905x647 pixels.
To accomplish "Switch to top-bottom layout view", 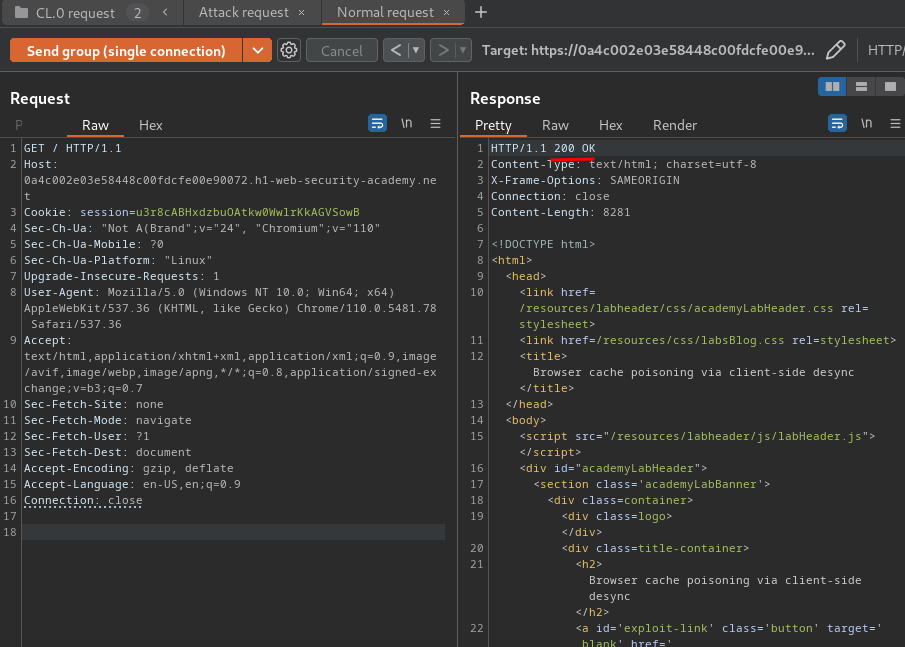I will click(861, 87).
